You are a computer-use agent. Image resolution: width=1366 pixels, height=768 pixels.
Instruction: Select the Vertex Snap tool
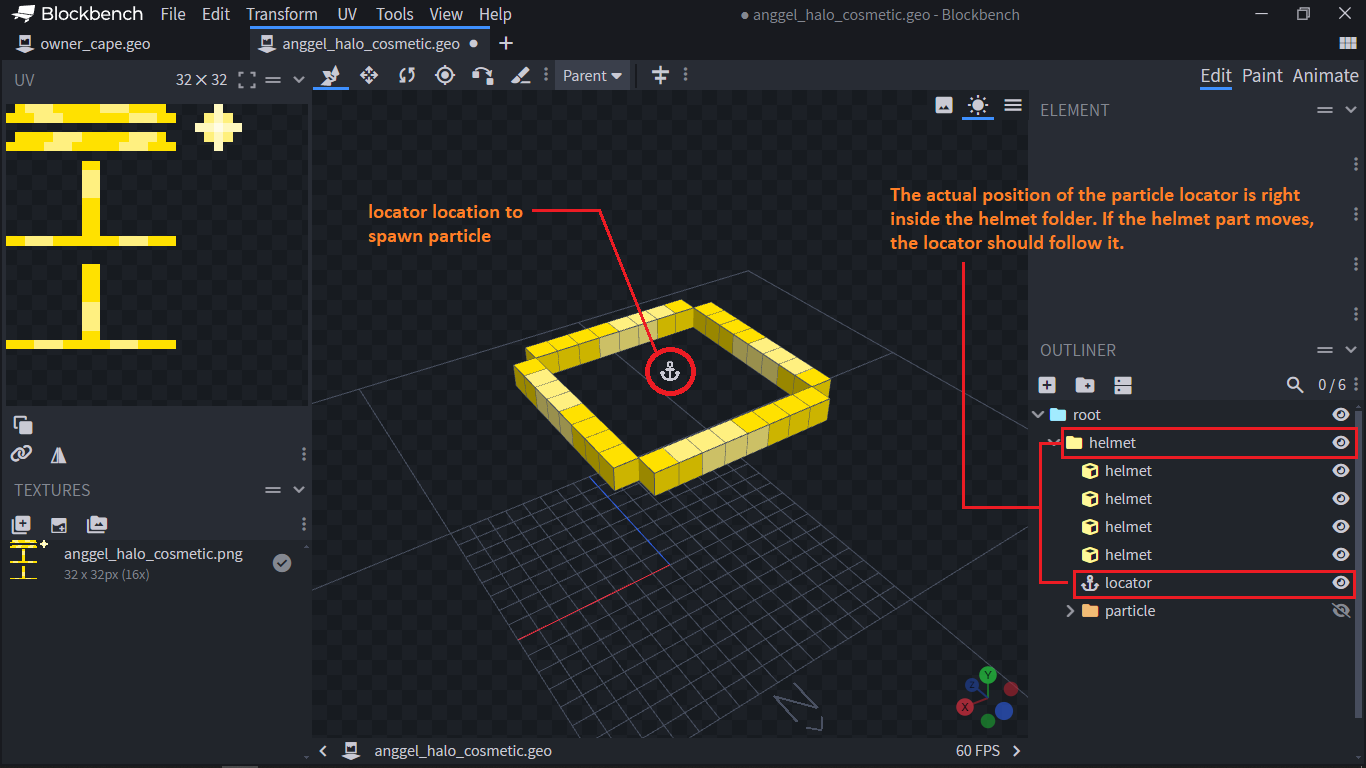pyautogui.click(x=483, y=76)
